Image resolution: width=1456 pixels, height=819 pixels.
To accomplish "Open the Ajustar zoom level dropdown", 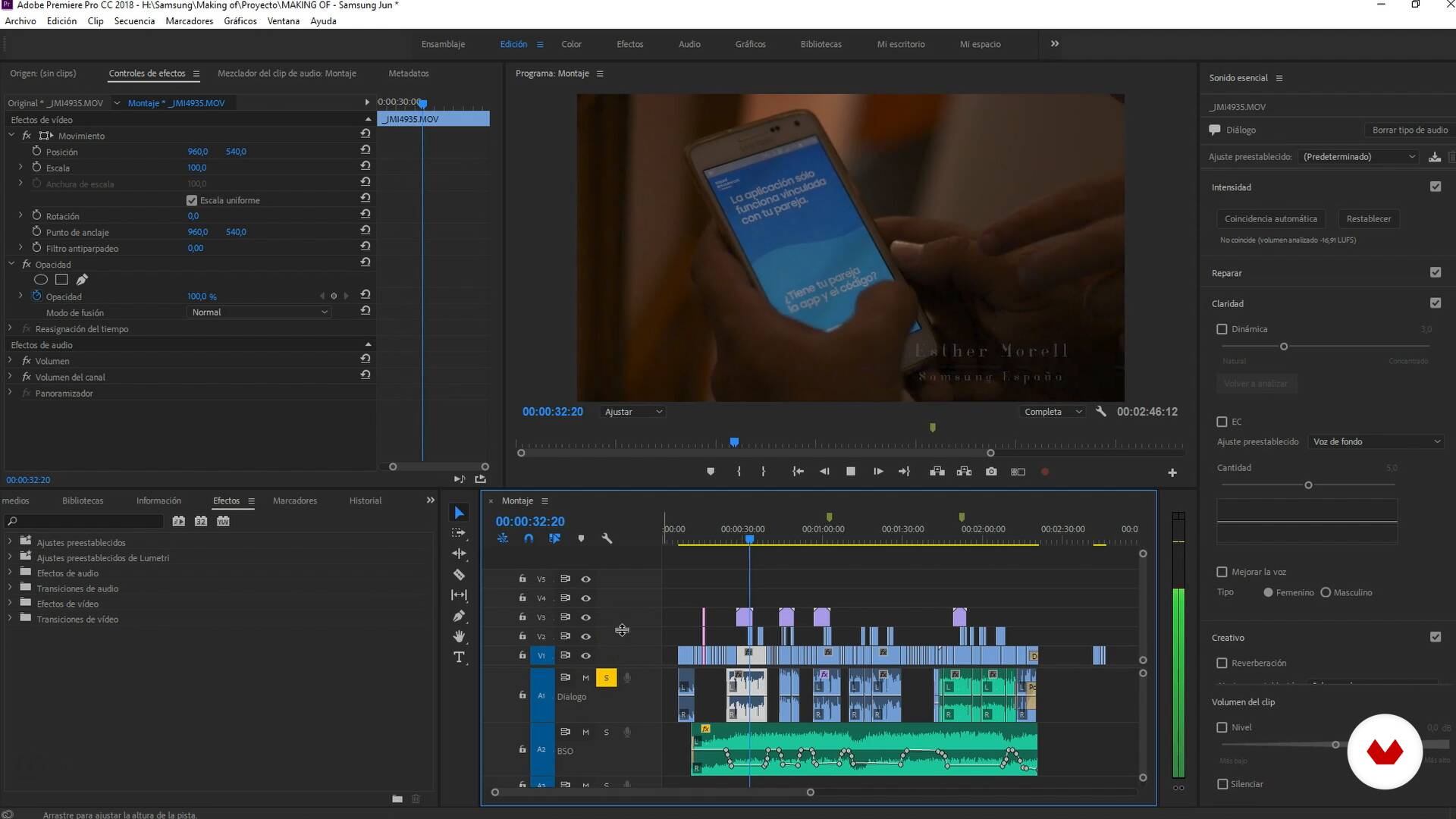I will click(633, 412).
